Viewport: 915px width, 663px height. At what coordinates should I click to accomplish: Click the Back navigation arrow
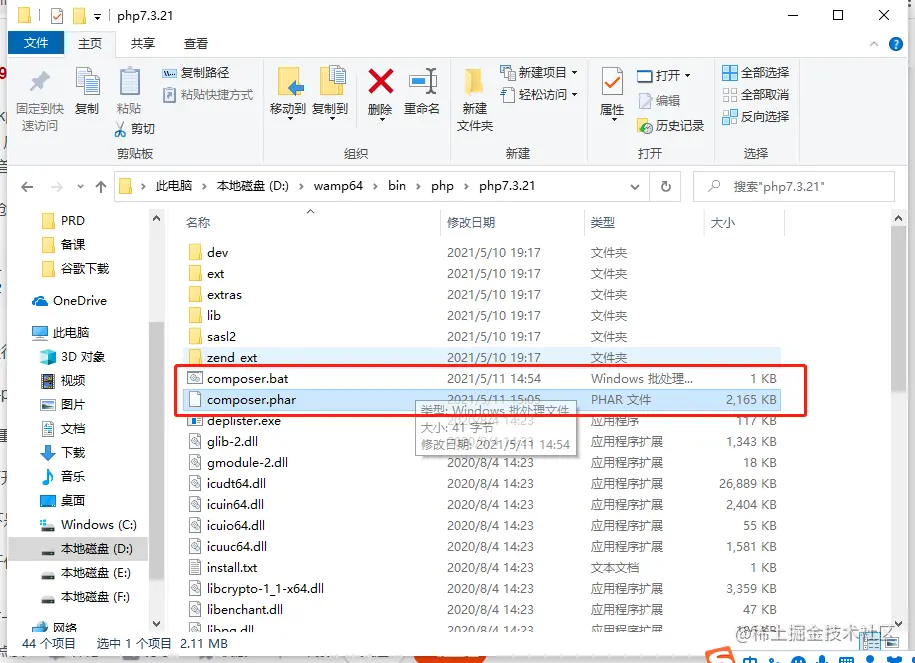(27, 187)
